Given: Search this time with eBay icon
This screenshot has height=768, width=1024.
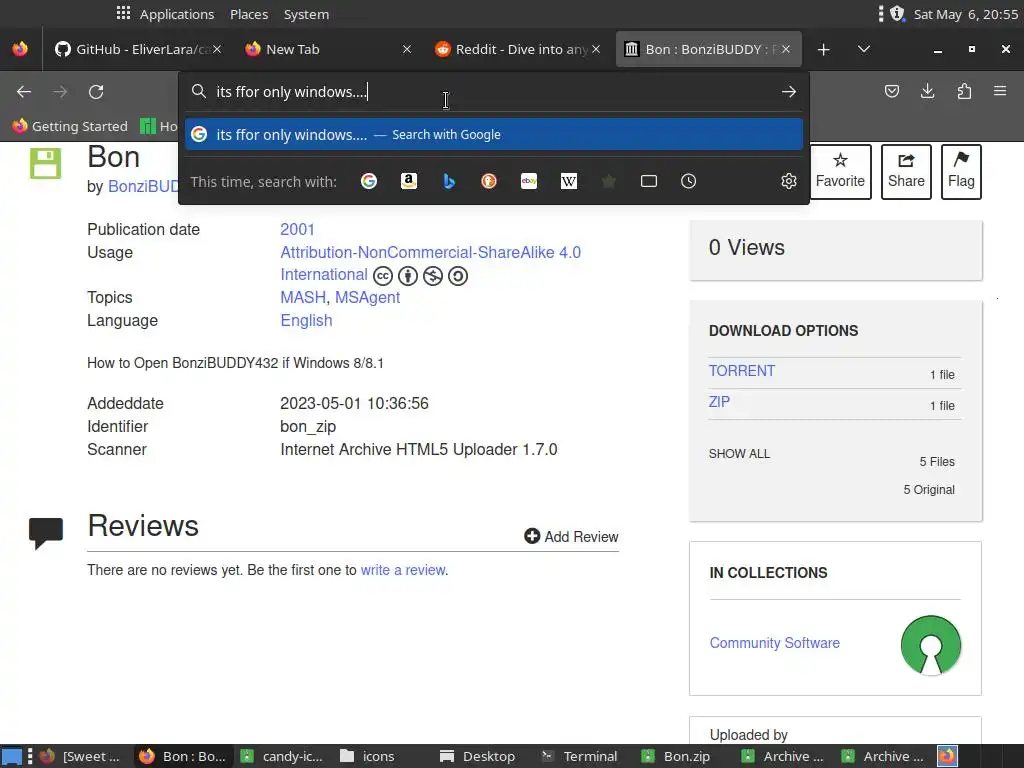Looking at the screenshot, I should coord(529,181).
